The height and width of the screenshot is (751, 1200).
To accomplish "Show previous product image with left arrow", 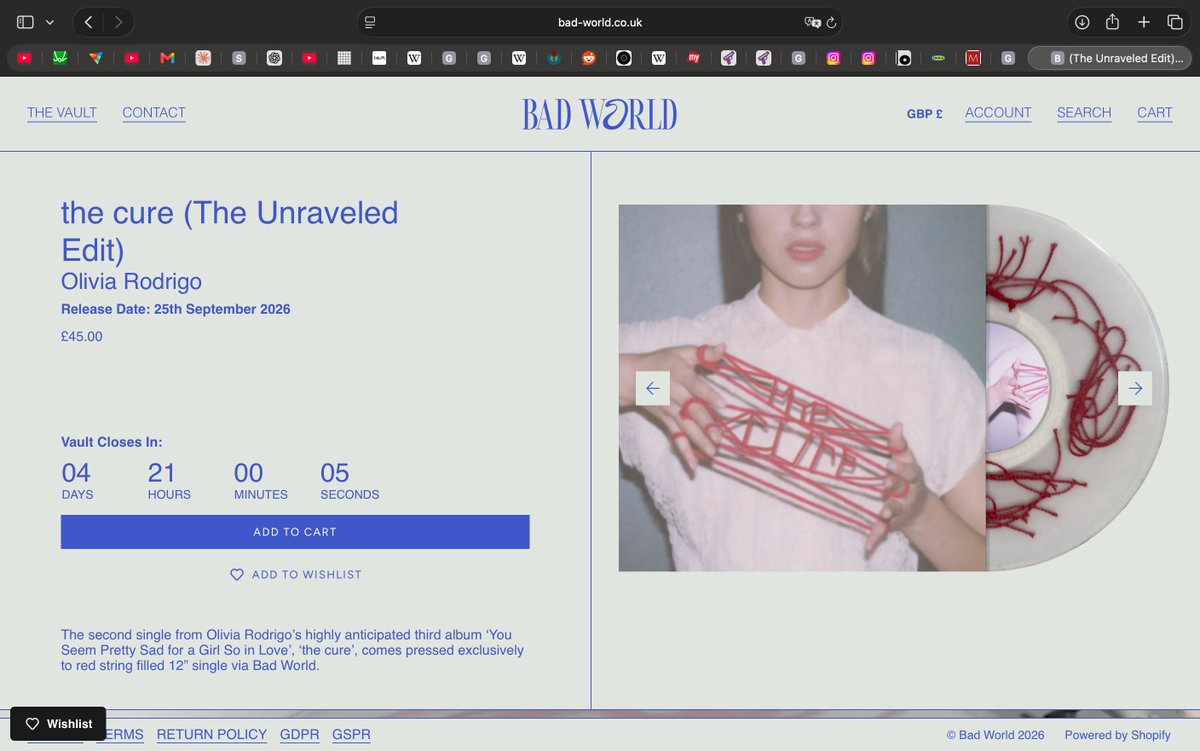I will click(x=653, y=388).
